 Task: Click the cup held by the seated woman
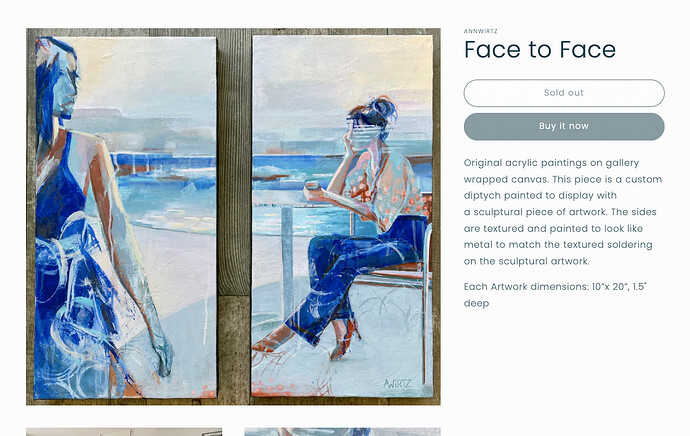click(313, 187)
